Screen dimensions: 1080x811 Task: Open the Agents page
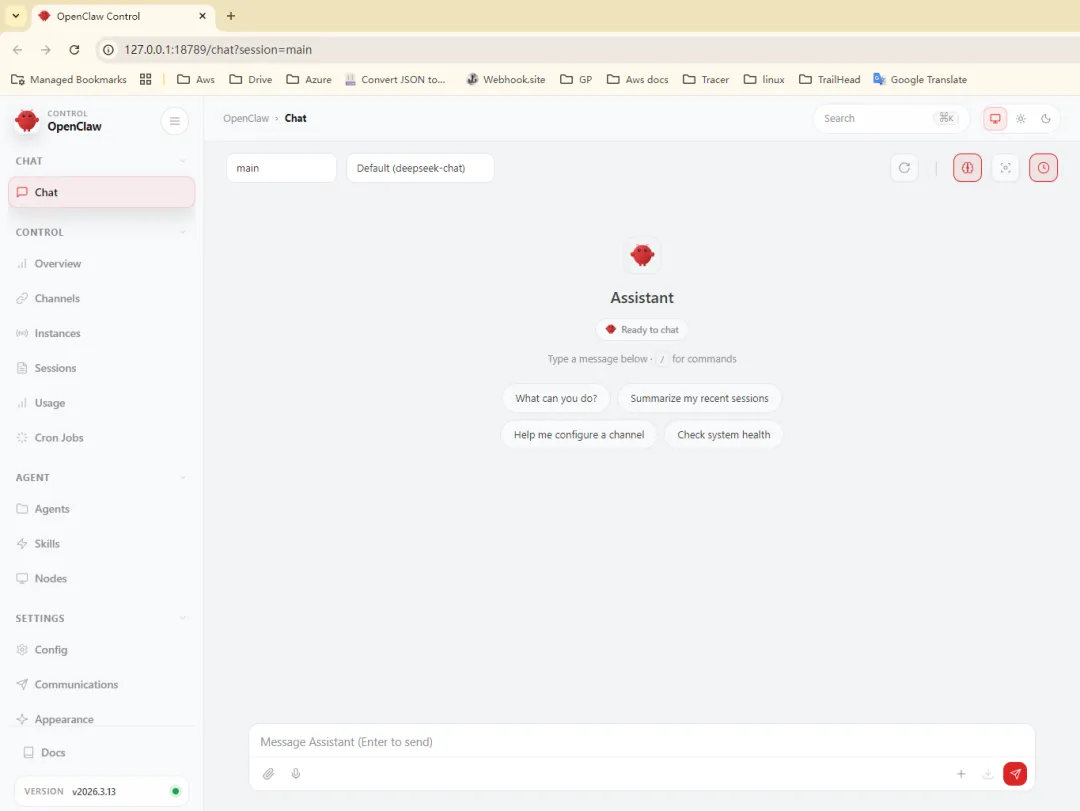click(x=101, y=509)
